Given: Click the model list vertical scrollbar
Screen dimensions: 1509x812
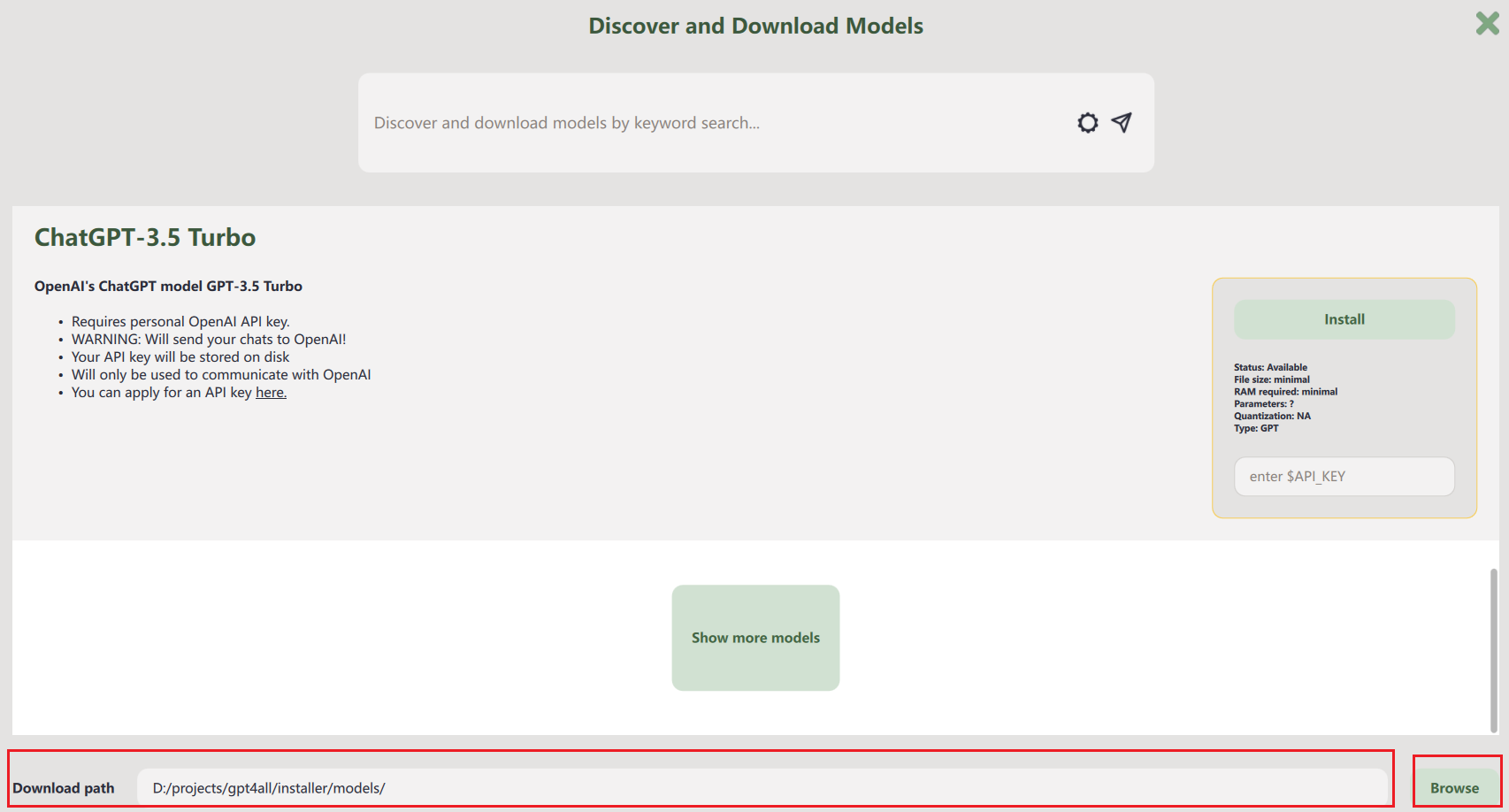Looking at the screenshot, I should click(1494, 650).
